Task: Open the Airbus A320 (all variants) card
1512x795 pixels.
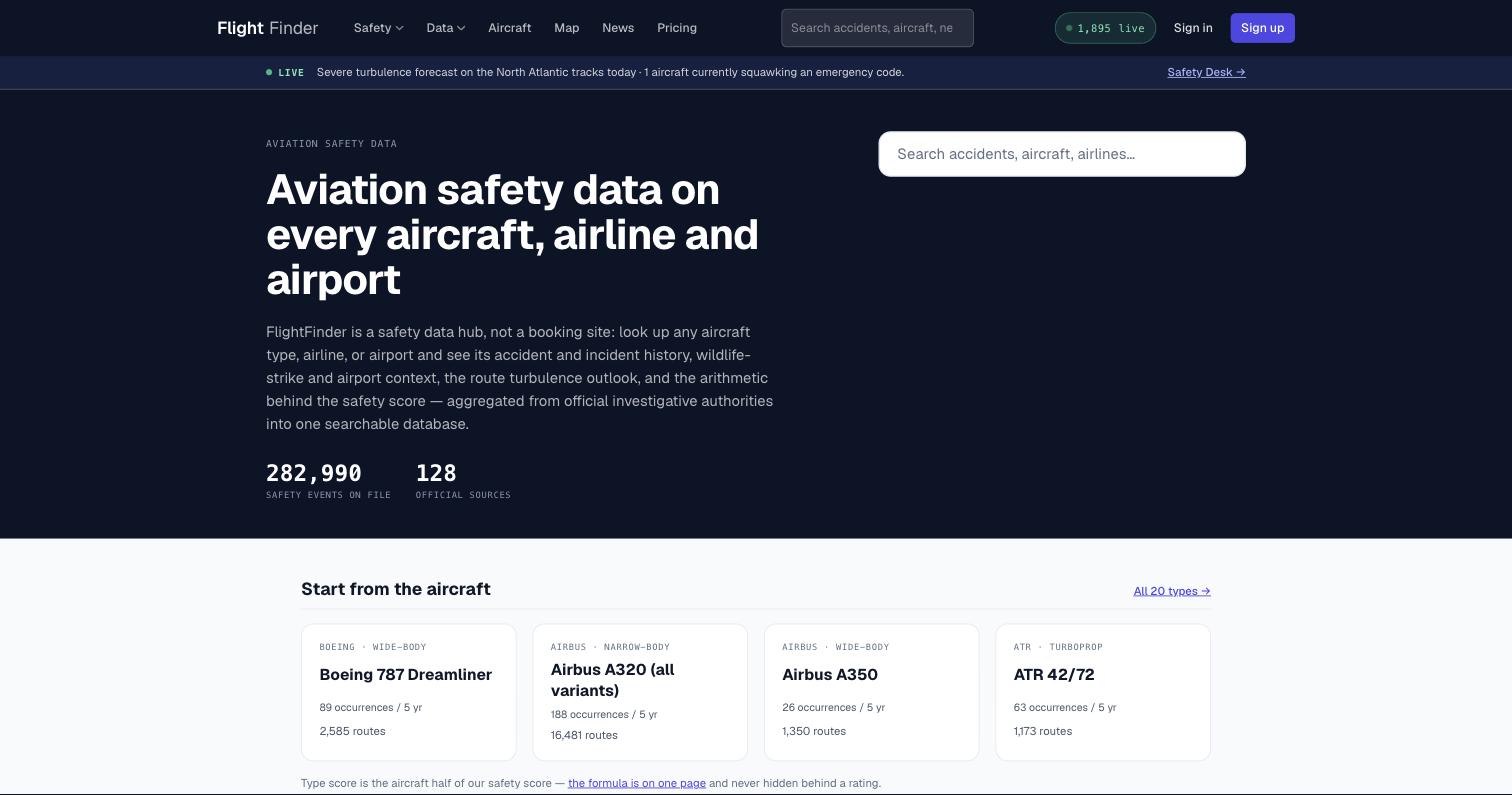Action: (640, 692)
